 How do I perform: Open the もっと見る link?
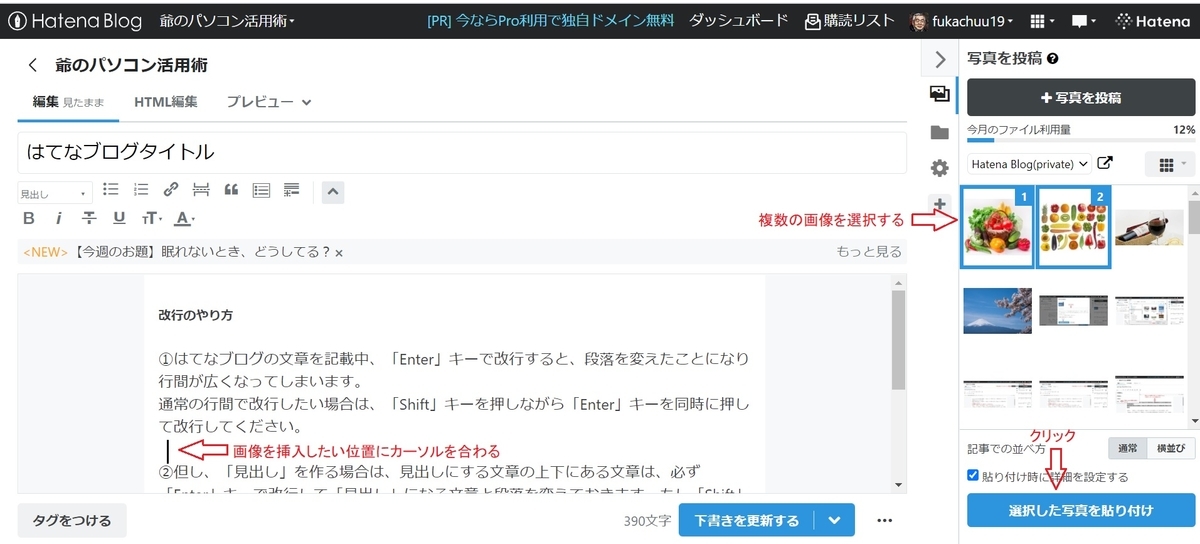pyautogui.click(x=869, y=252)
